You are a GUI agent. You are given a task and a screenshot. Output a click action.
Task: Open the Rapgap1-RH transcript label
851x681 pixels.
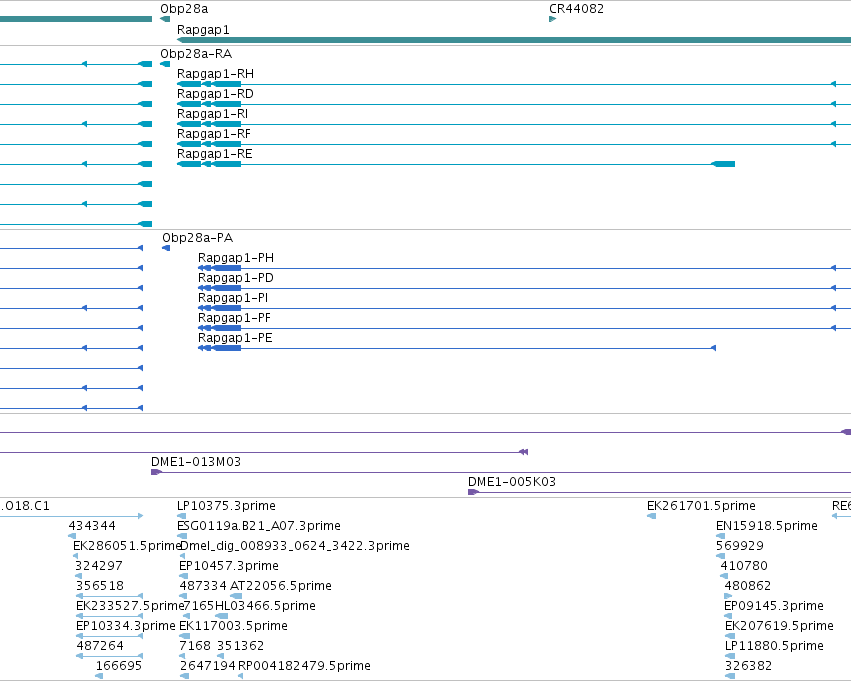(215, 74)
